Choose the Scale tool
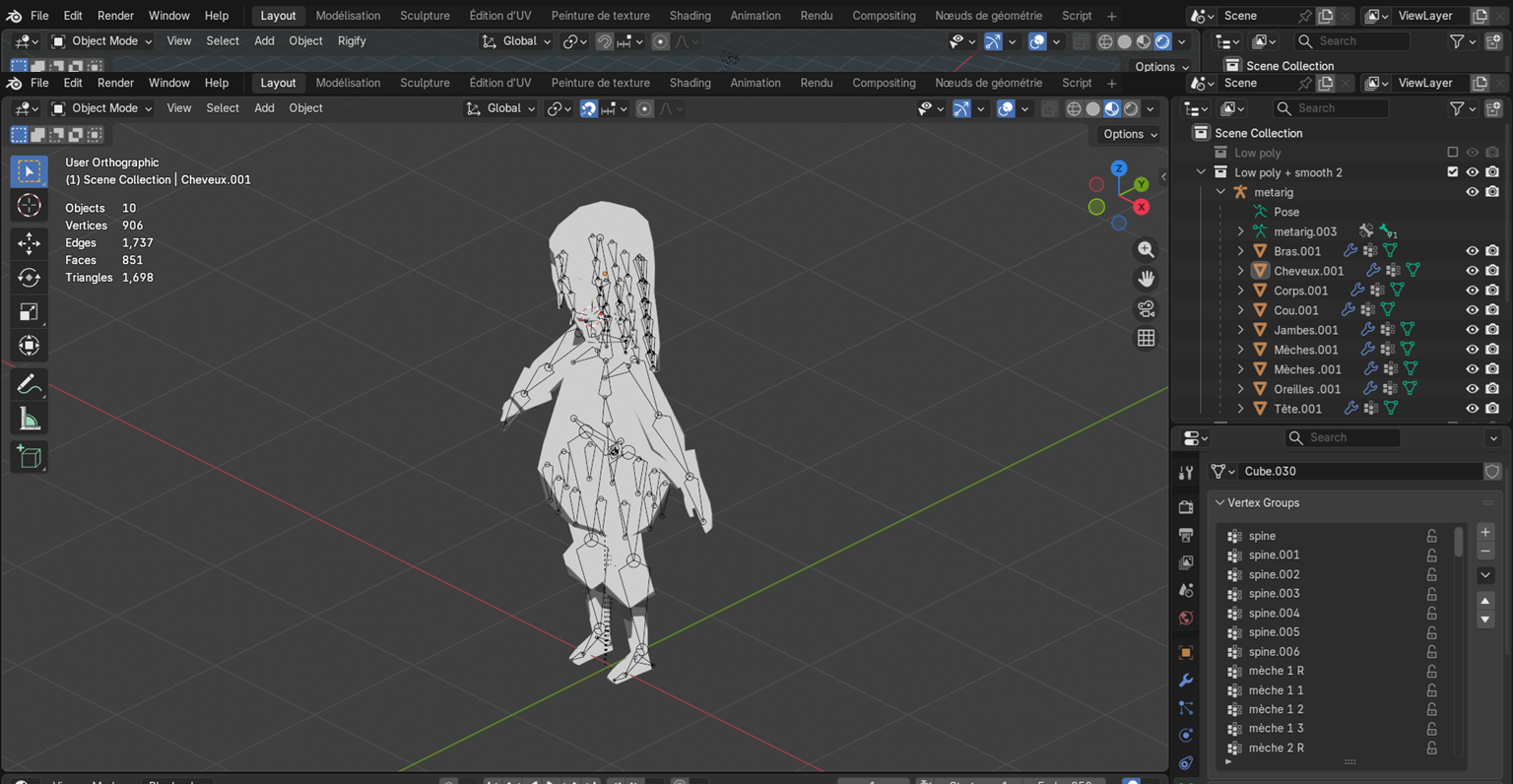Screen dimensions: 1513x784 (29, 312)
